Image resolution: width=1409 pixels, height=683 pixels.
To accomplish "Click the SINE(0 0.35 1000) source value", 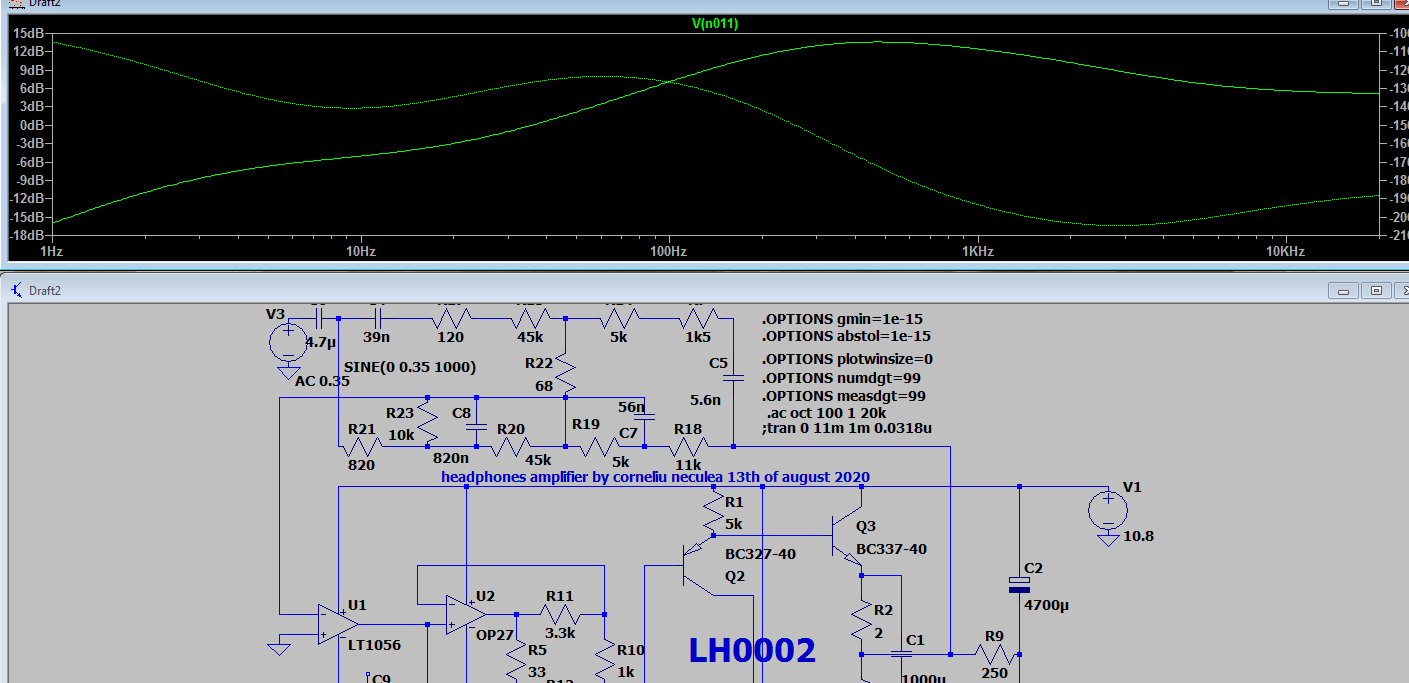I will pyautogui.click(x=410, y=367).
